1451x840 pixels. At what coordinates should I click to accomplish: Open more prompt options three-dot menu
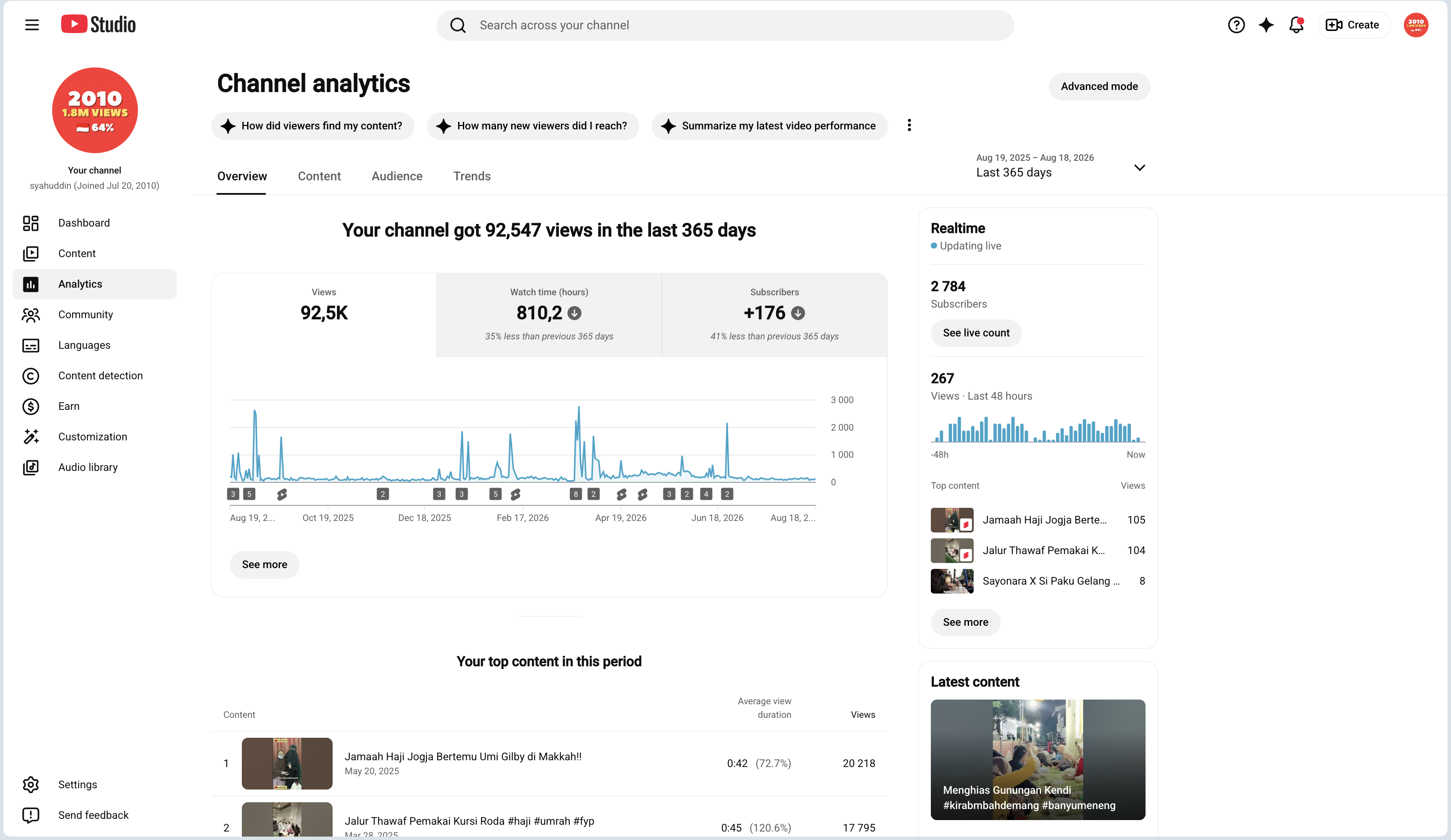point(909,126)
